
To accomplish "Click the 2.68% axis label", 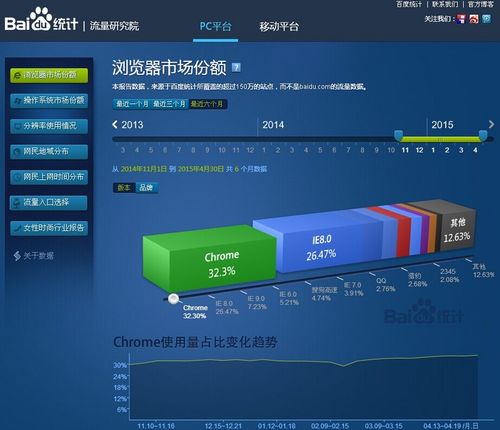I will [417, 280].
